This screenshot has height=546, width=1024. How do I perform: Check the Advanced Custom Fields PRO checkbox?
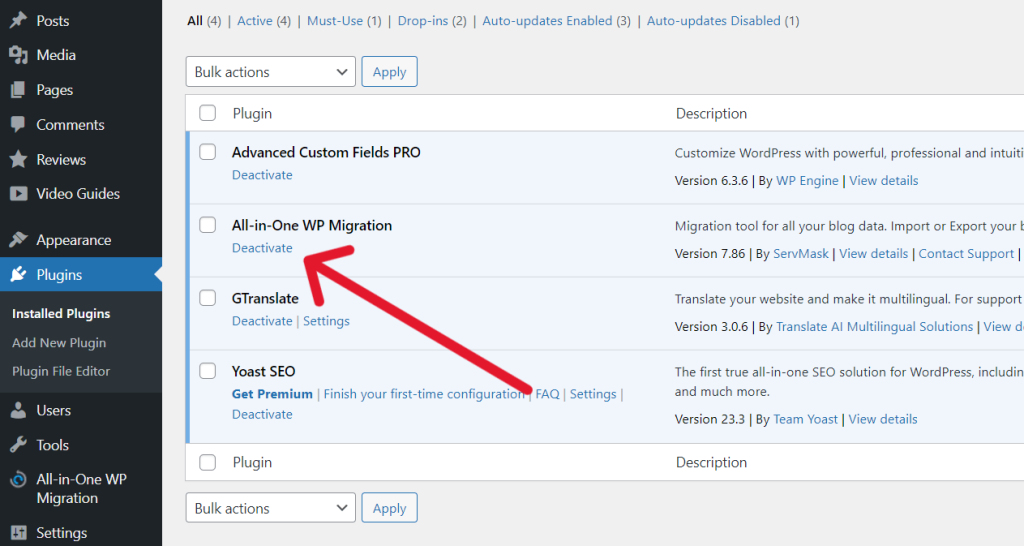tap(208, 152)
